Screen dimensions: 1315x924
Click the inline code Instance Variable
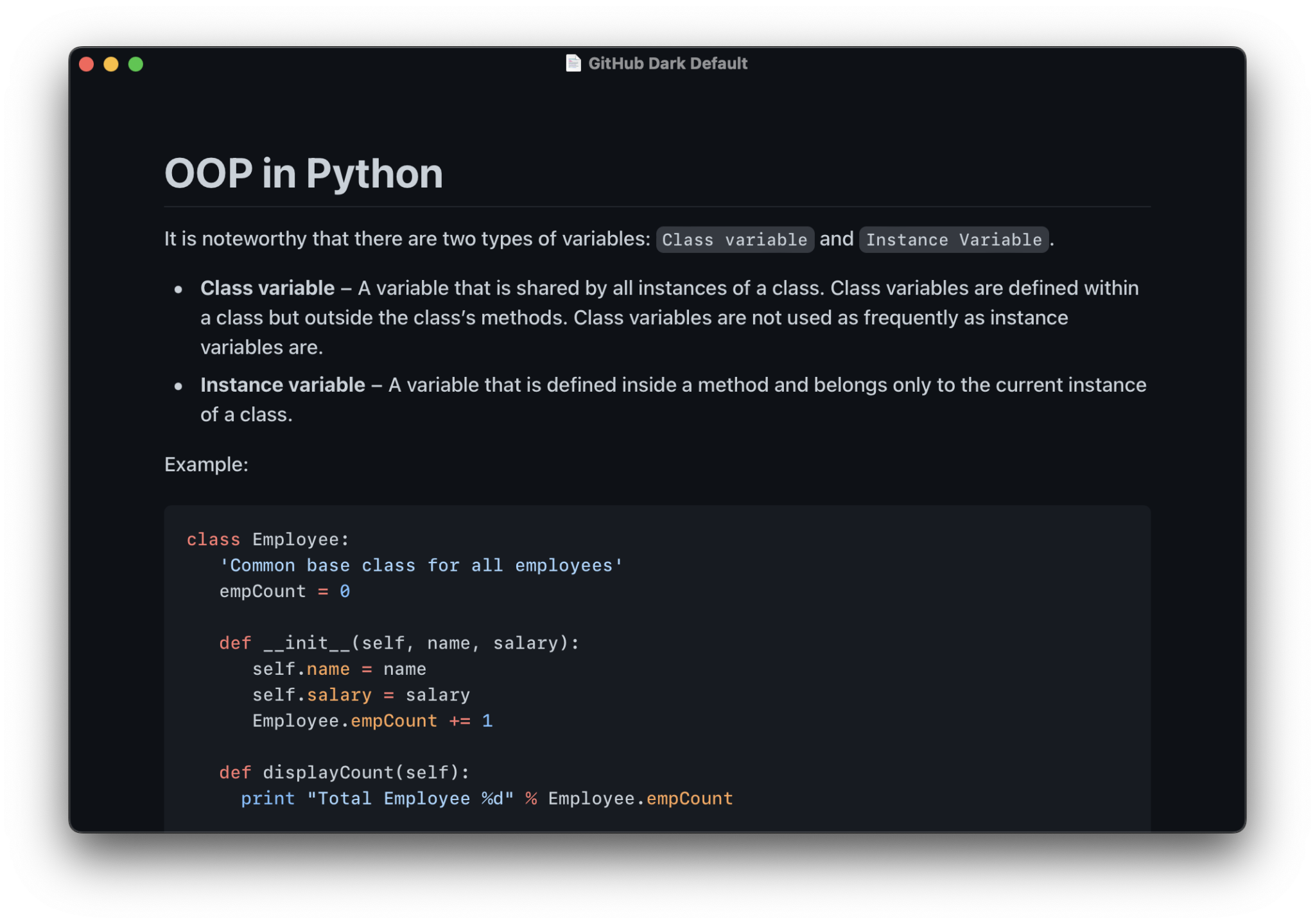(x=954, y=240)
